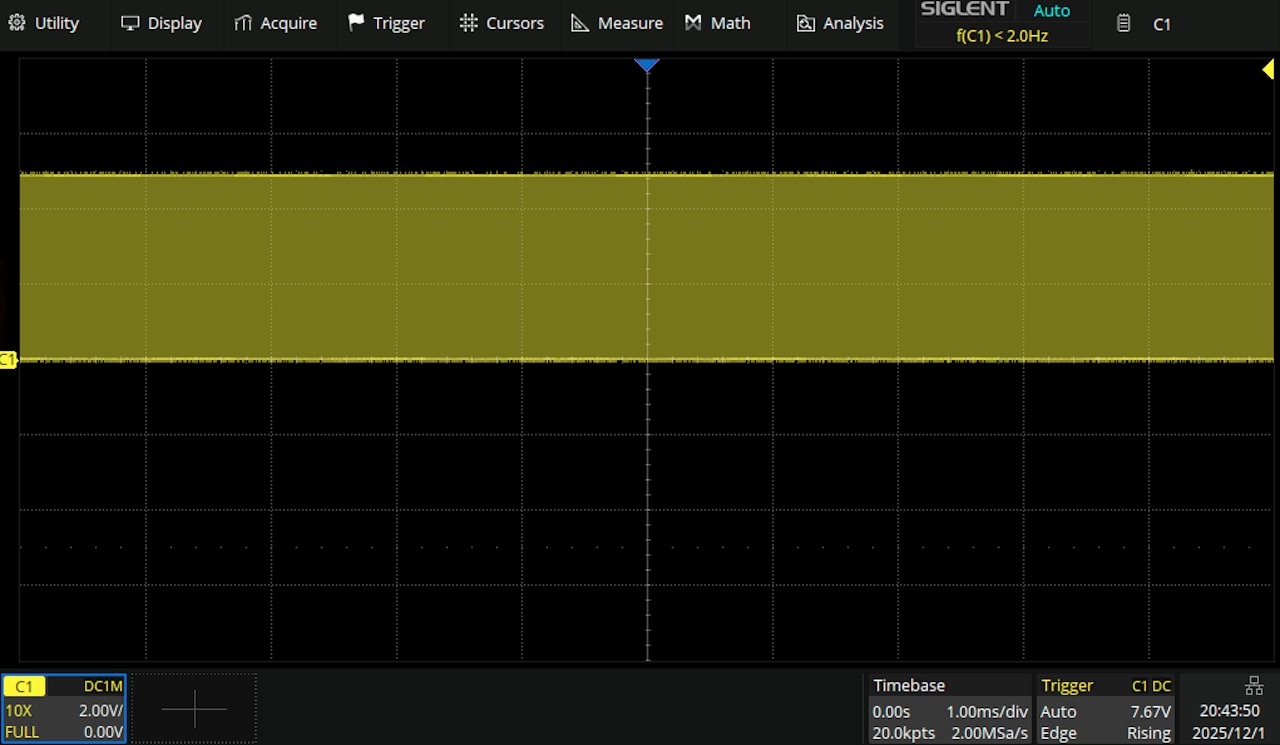This screenshot has height=745, width=1280.
Task: Click the SIGLENT logo
Action: 964,10
